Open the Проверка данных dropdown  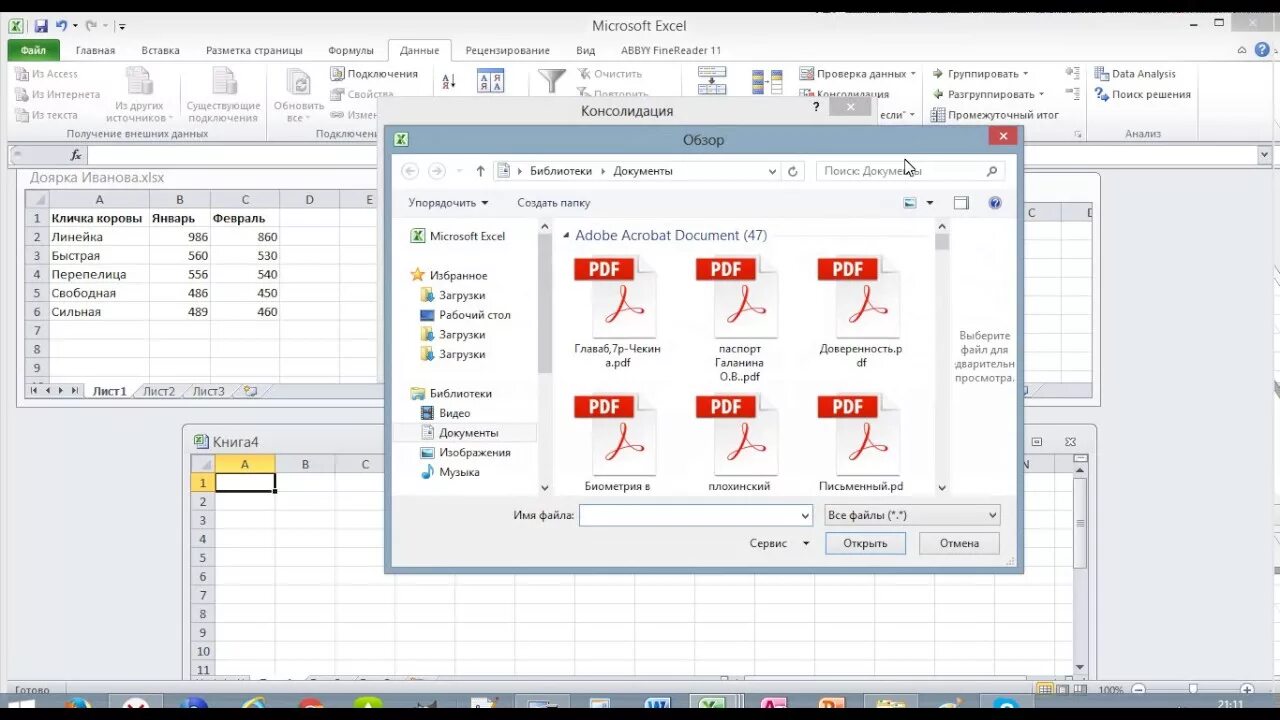913,74
